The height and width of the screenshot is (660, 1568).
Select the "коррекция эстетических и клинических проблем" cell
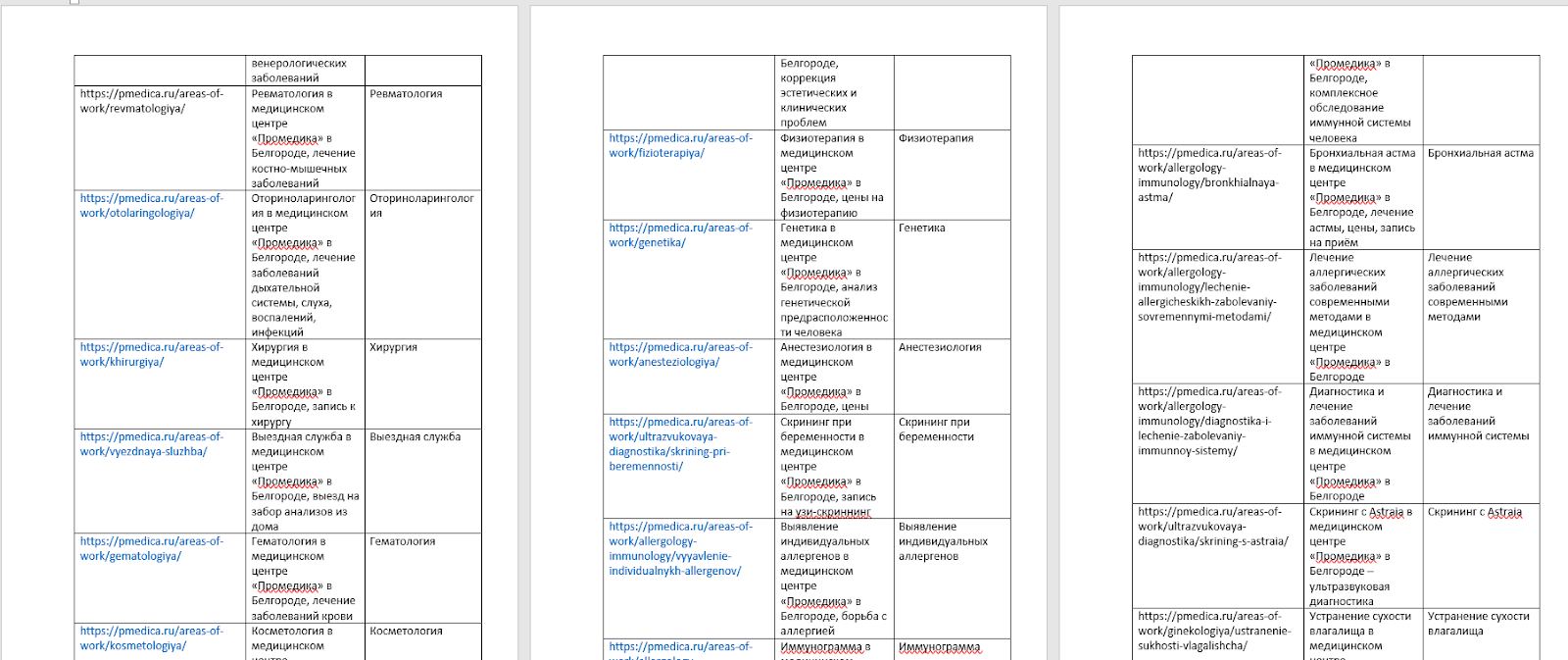point(834,93)
